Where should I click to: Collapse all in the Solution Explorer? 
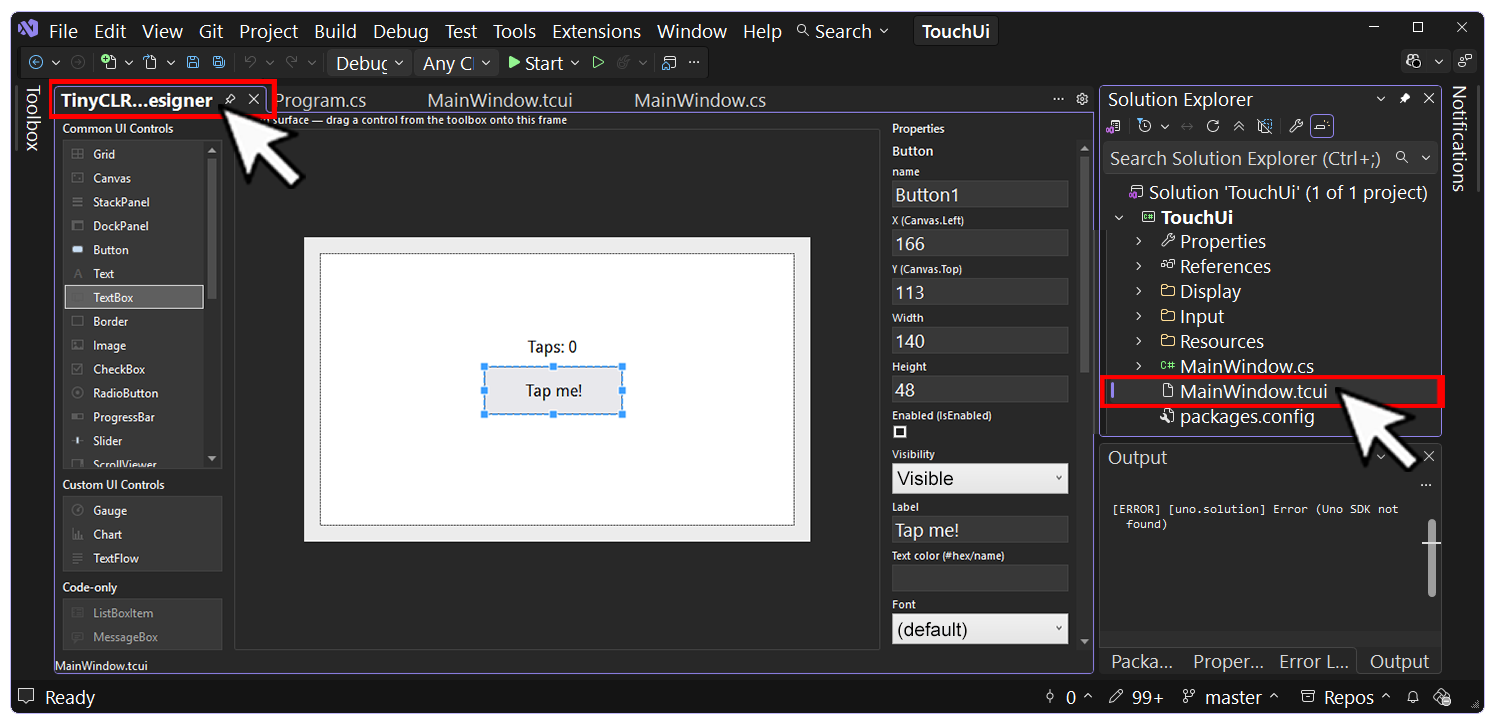1238,126
